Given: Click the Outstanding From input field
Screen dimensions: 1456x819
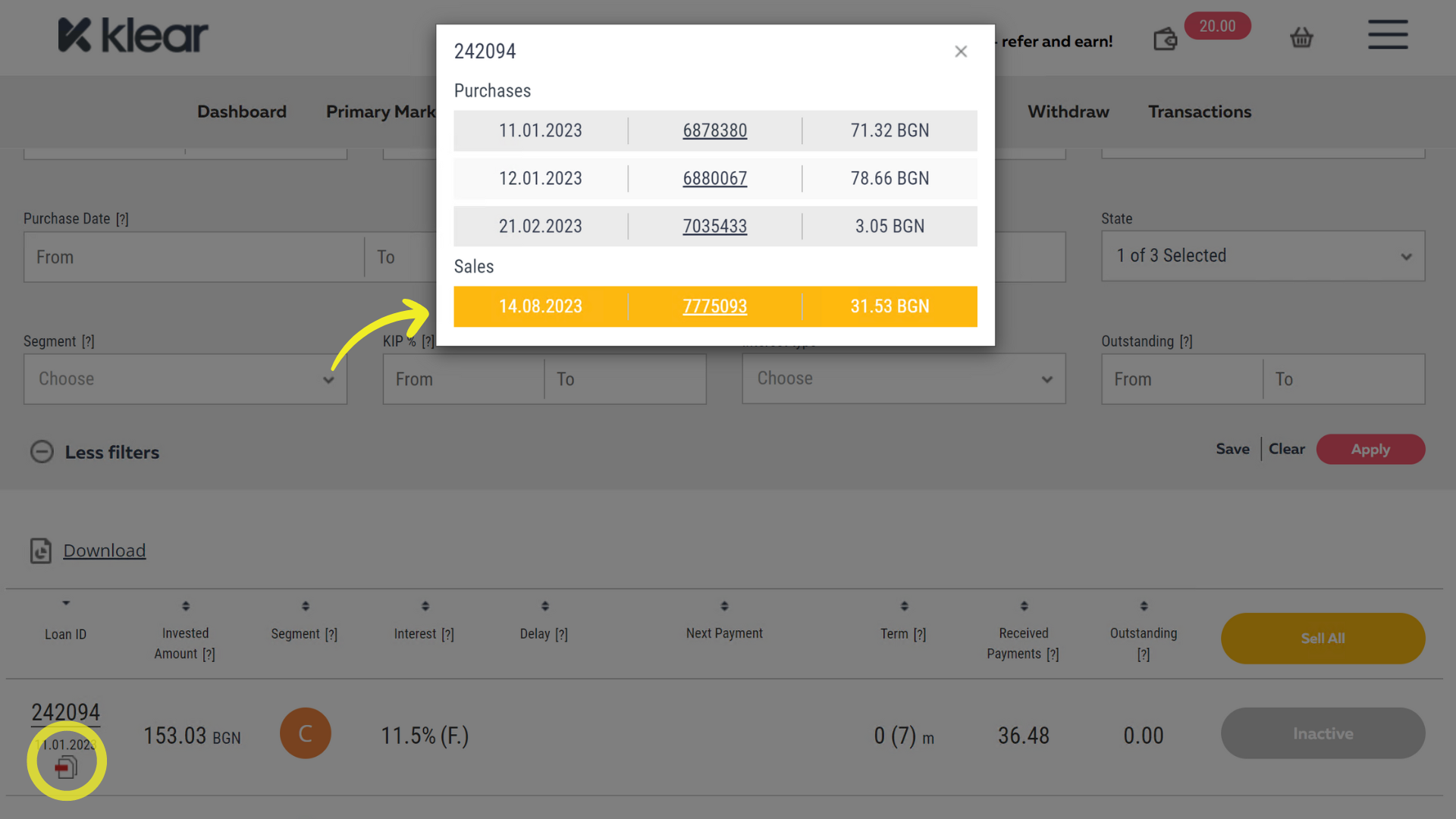Looking at the screenshot, I should click(1181, 379).
